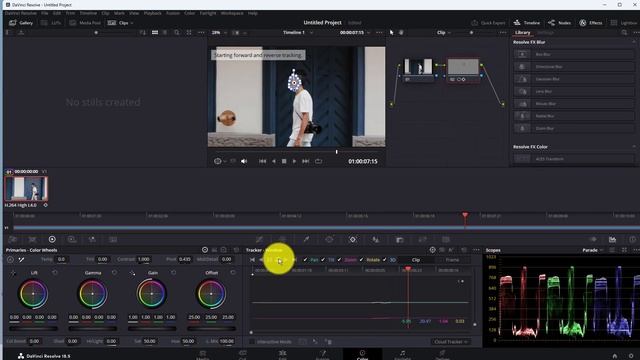Image resolution: width=640 pixels, height=360 pixels.
Task: Open the Magic Mask palette icon
Action: tap(376, 240)
